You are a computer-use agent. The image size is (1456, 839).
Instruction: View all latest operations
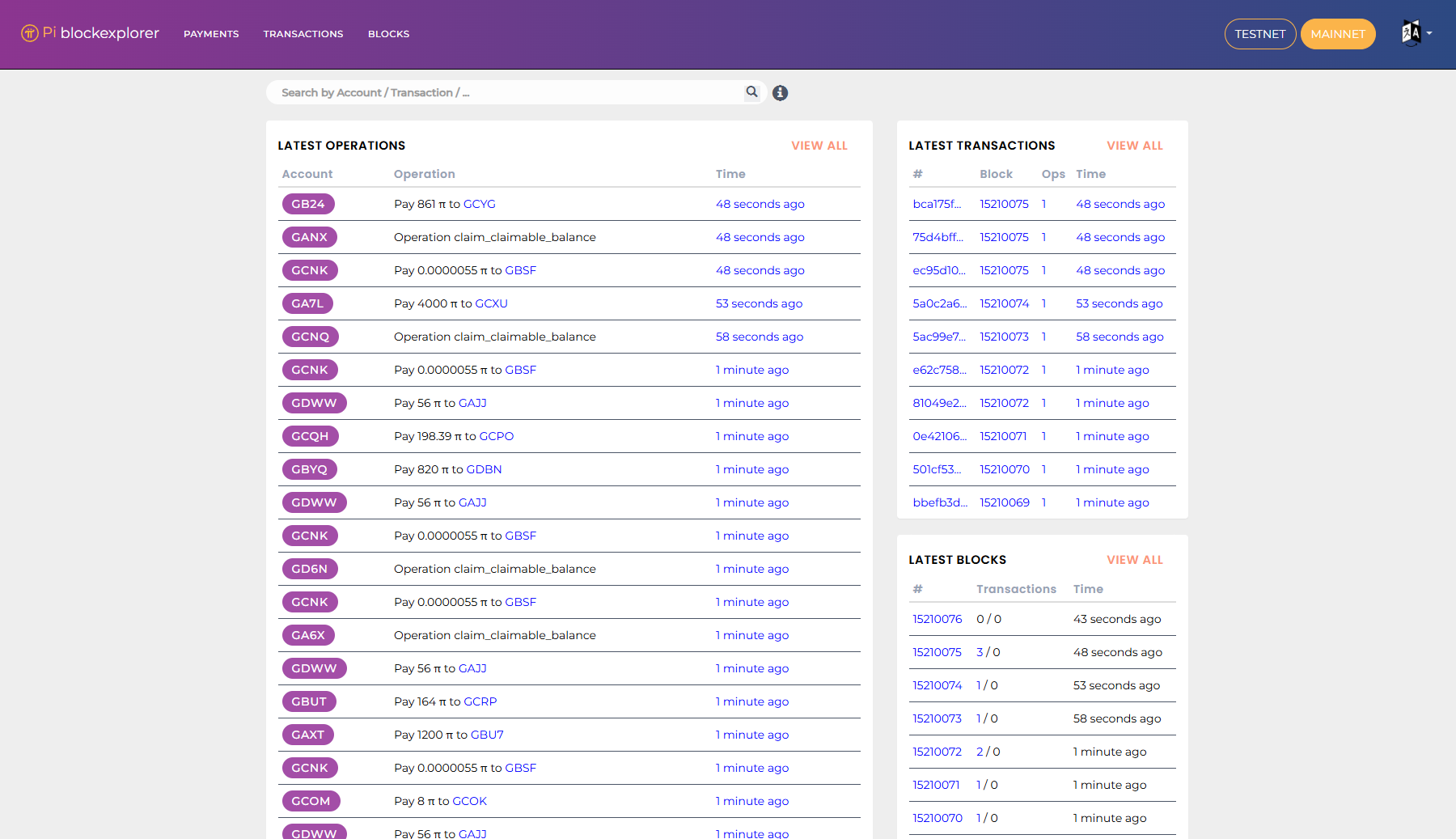(819, 146)
